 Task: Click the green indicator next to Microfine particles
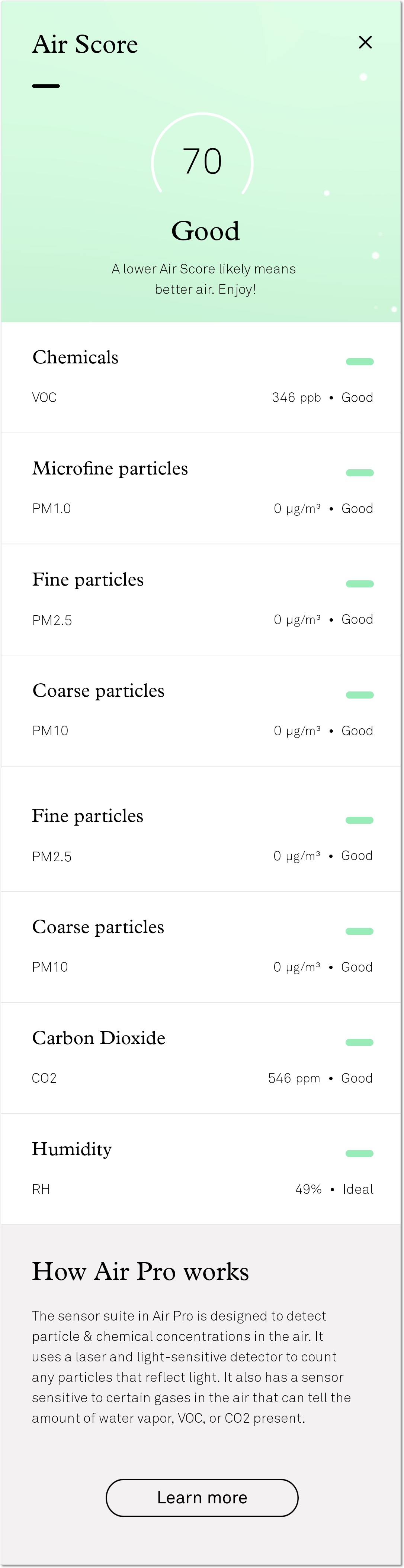(359, 472)
